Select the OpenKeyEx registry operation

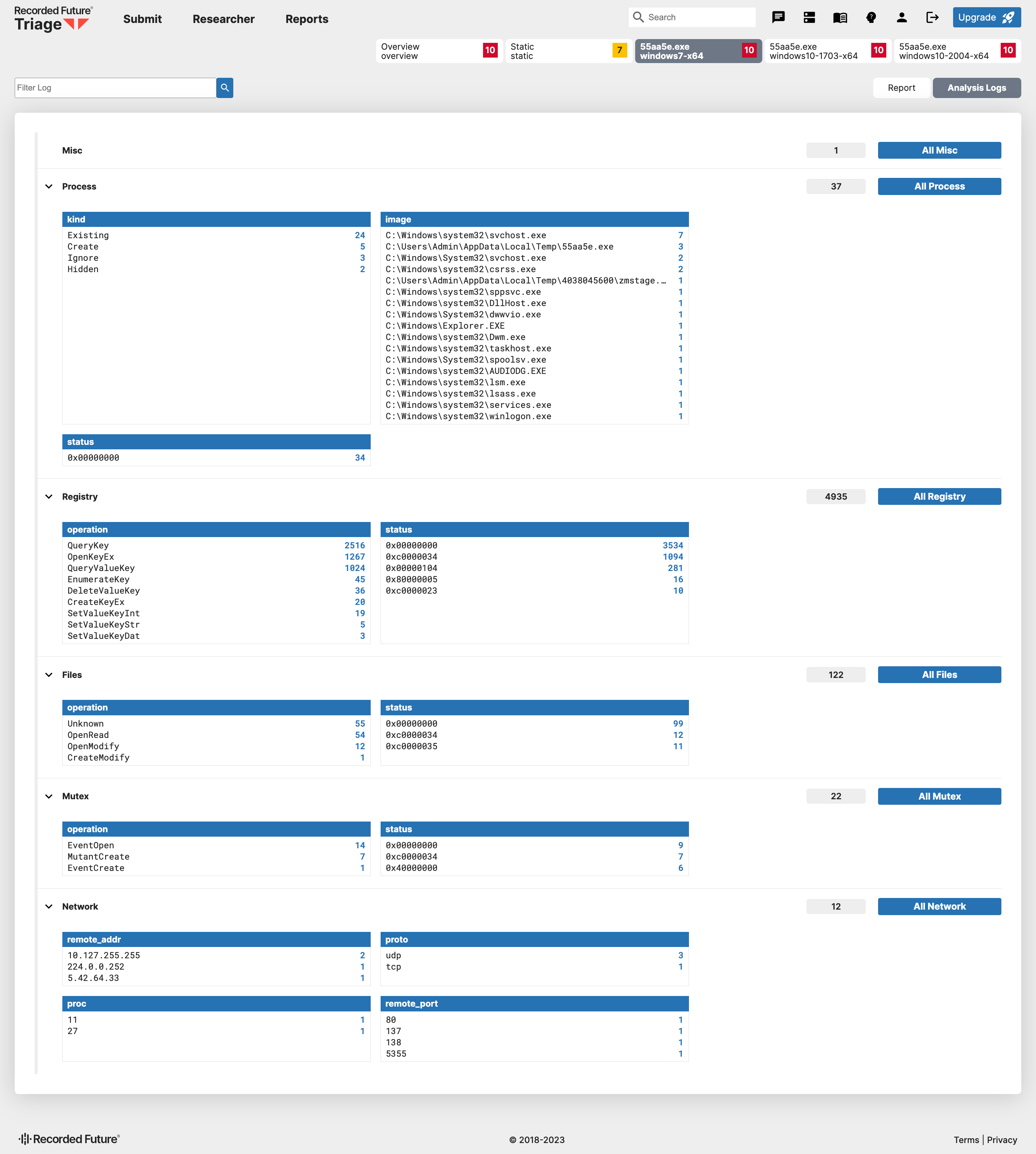(x=216, y=557)
